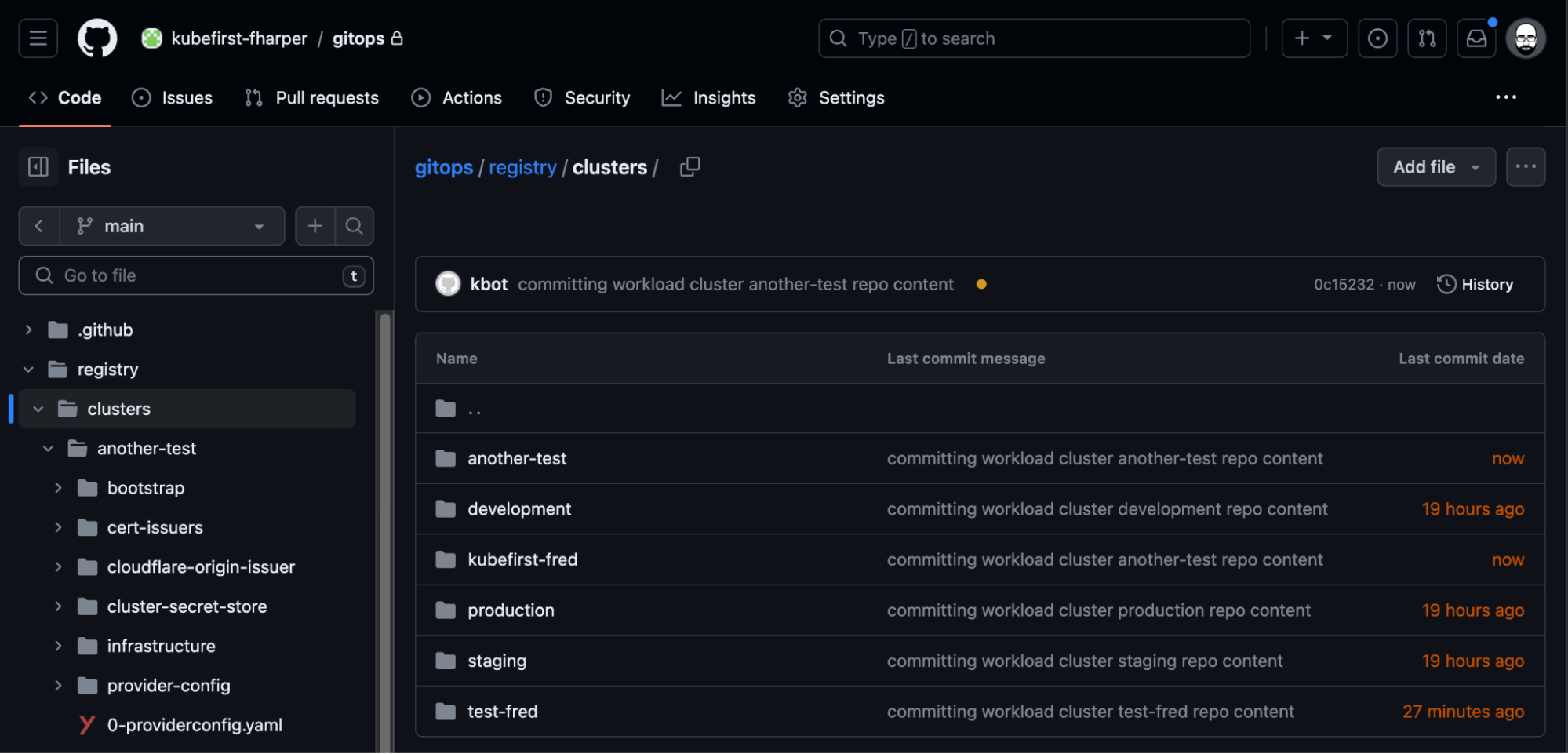
Task: Open commit 0c15232 hash link
Action: 1344,284
